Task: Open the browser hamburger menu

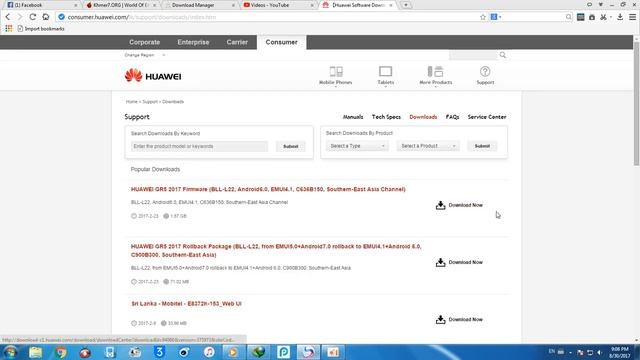Action: click(632, 17)
